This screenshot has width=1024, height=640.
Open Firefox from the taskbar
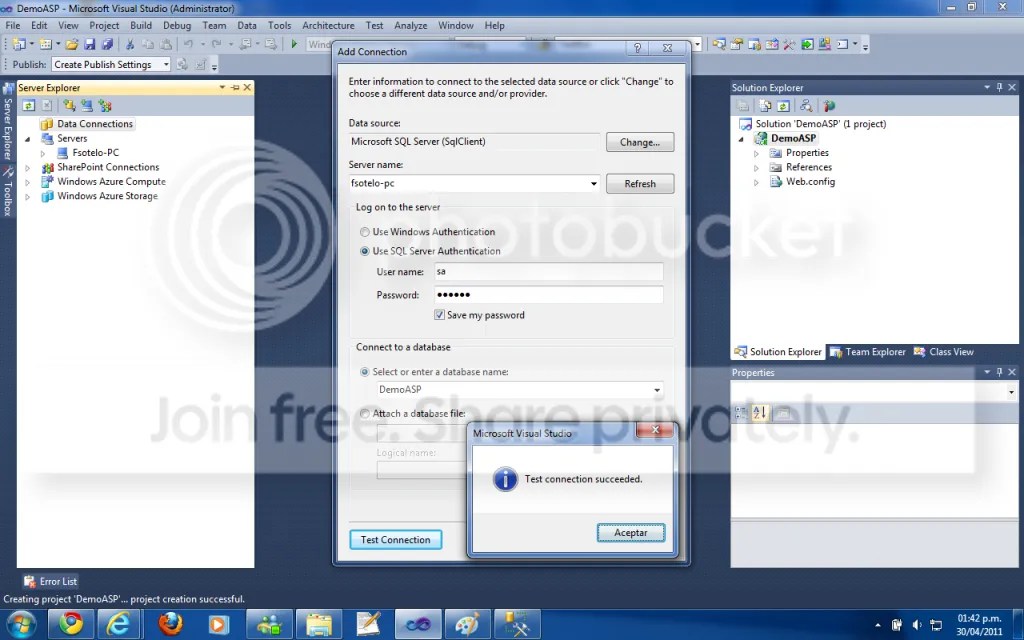(x=170, y=624)
